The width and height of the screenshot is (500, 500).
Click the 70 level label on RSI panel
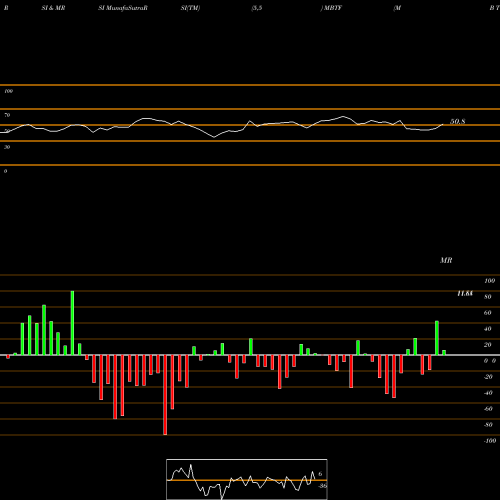[x=7, y=115]
